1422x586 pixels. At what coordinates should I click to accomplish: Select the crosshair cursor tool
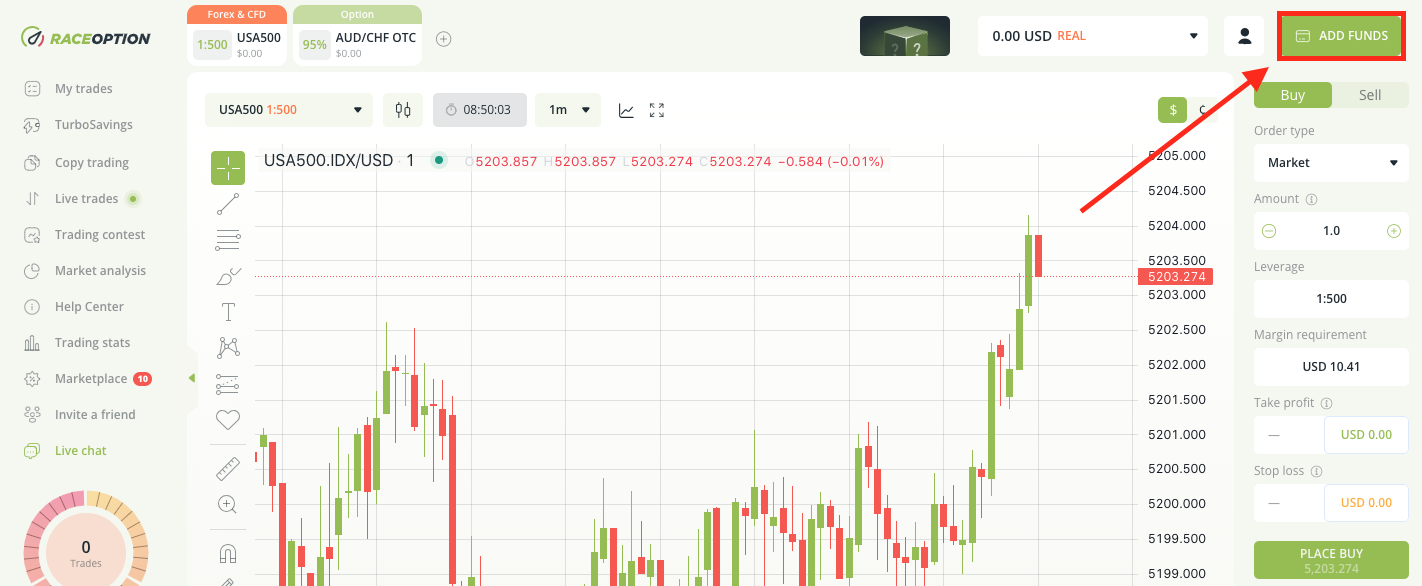pos(228,168)
